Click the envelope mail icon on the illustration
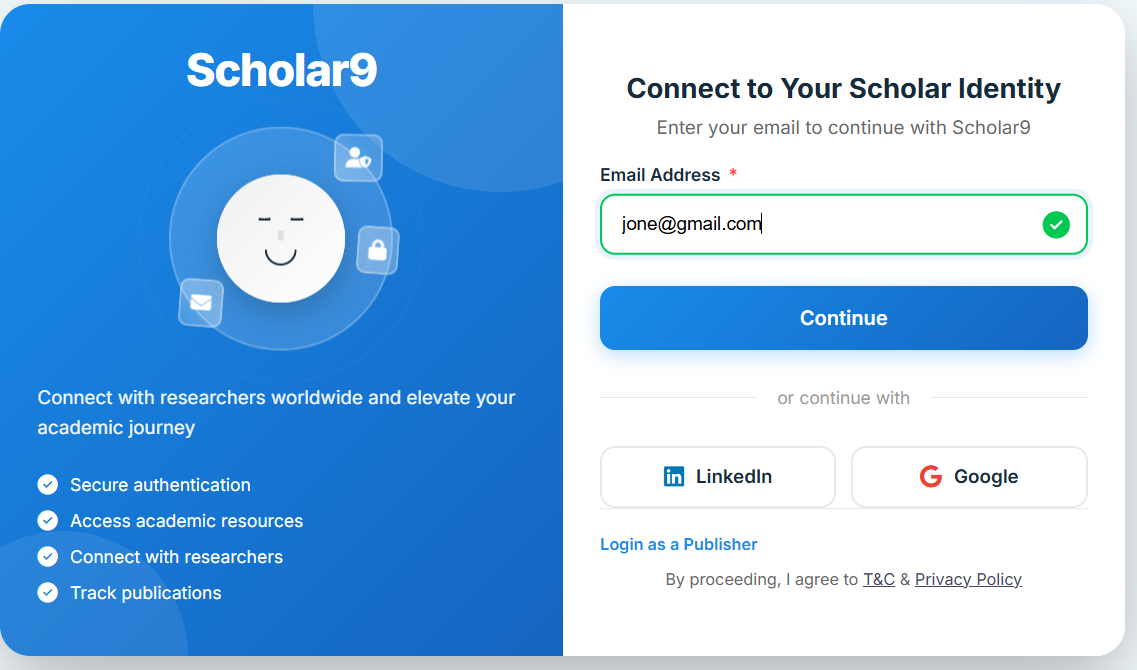Image resolution: width=1137 pixels, height=670 pixels. pos(201,302)
